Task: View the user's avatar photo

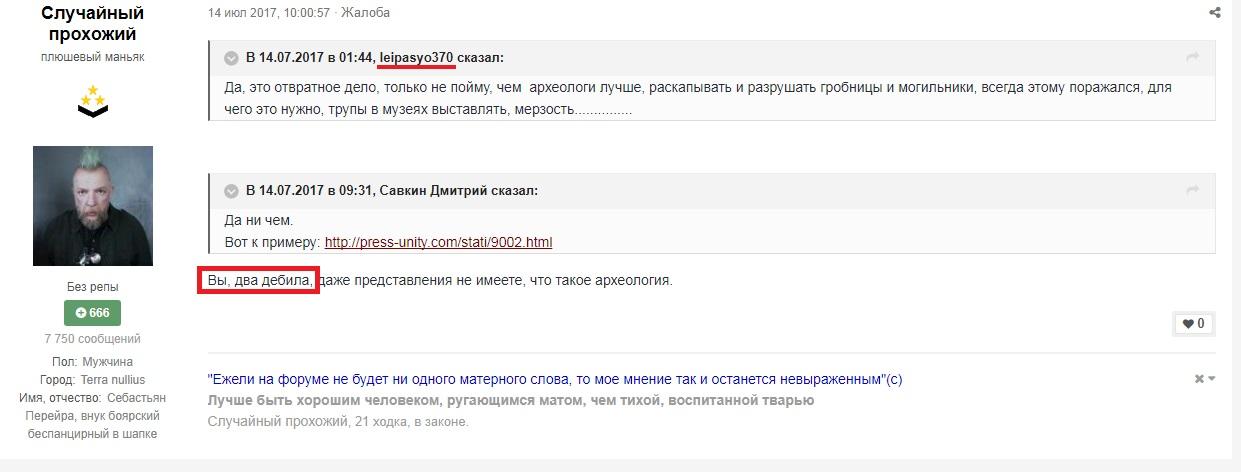Action: coord(93,205)
